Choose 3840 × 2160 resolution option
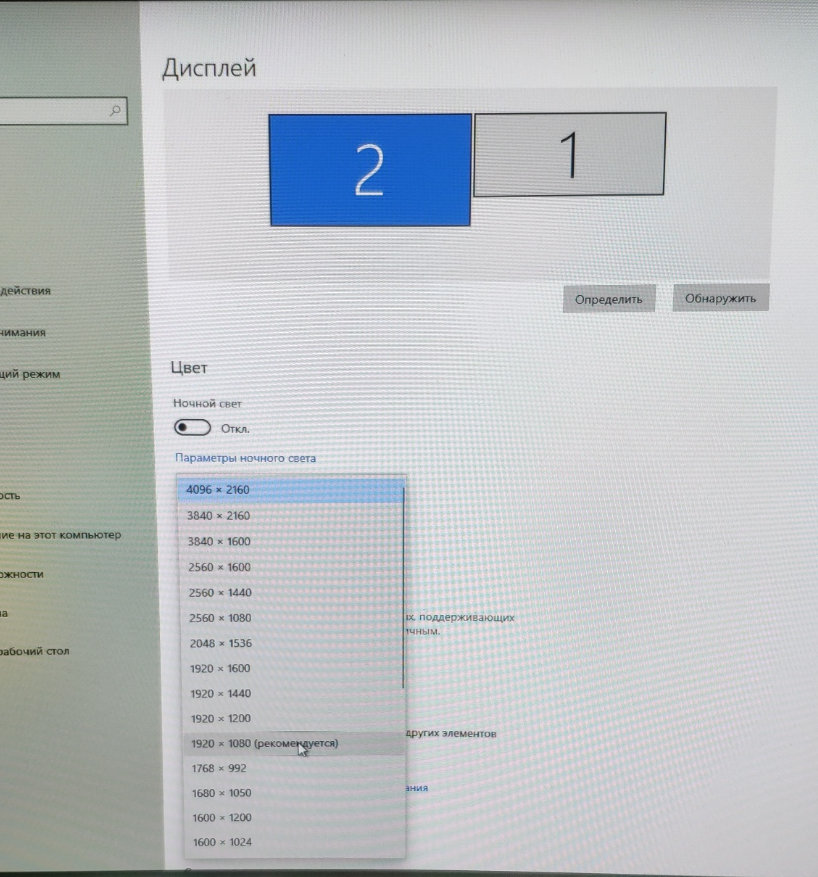This screenshot has width=818, height=877. [217, 516]
